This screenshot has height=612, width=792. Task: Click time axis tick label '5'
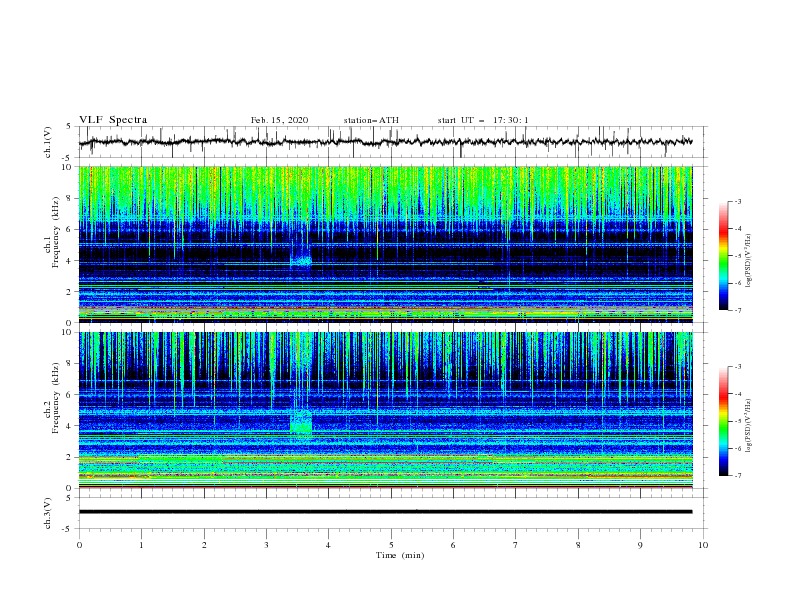pos(391,545)
